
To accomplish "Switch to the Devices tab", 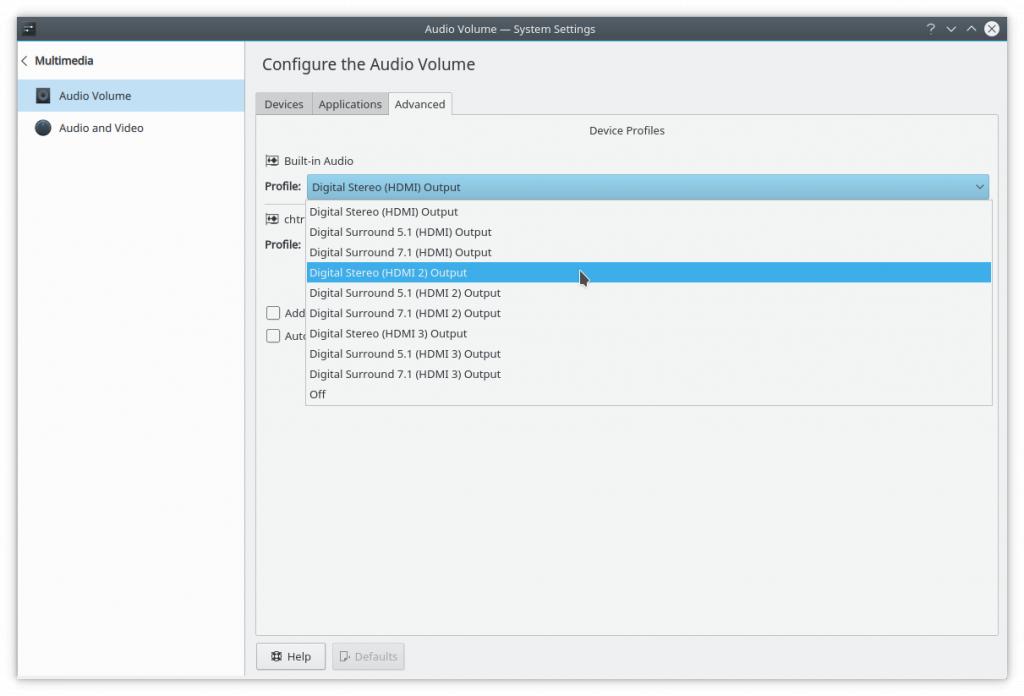I will (284, 104).
